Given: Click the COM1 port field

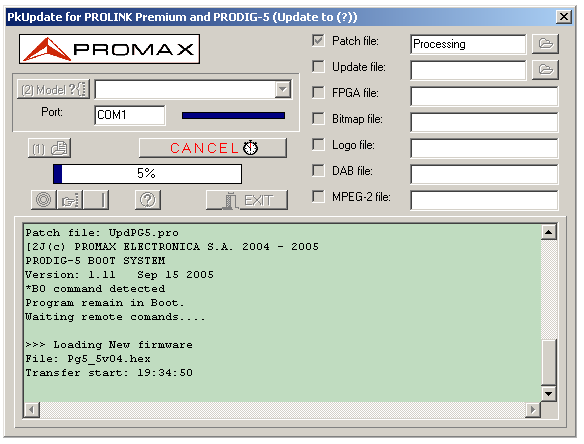Looking at the screenshot, I should 130,115.
